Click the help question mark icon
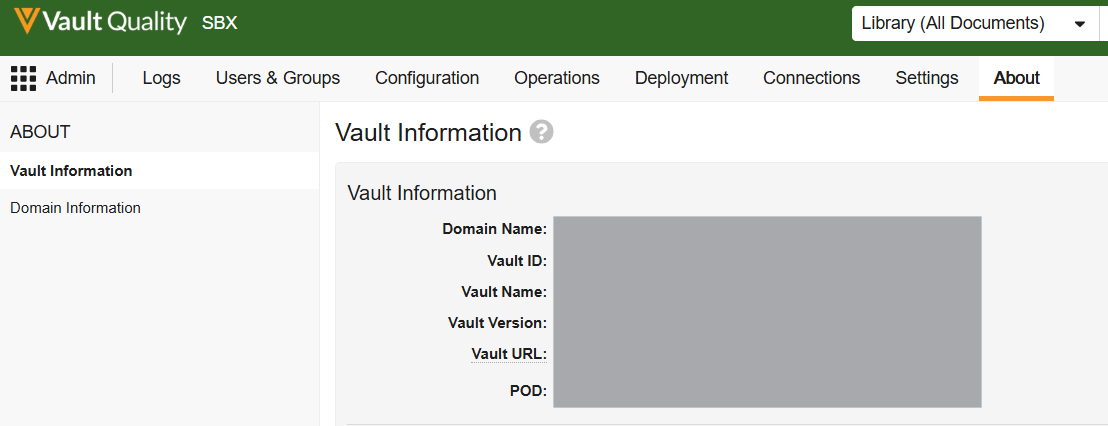The width and height of the screenshot is (1108, 426). pos(541,132)
